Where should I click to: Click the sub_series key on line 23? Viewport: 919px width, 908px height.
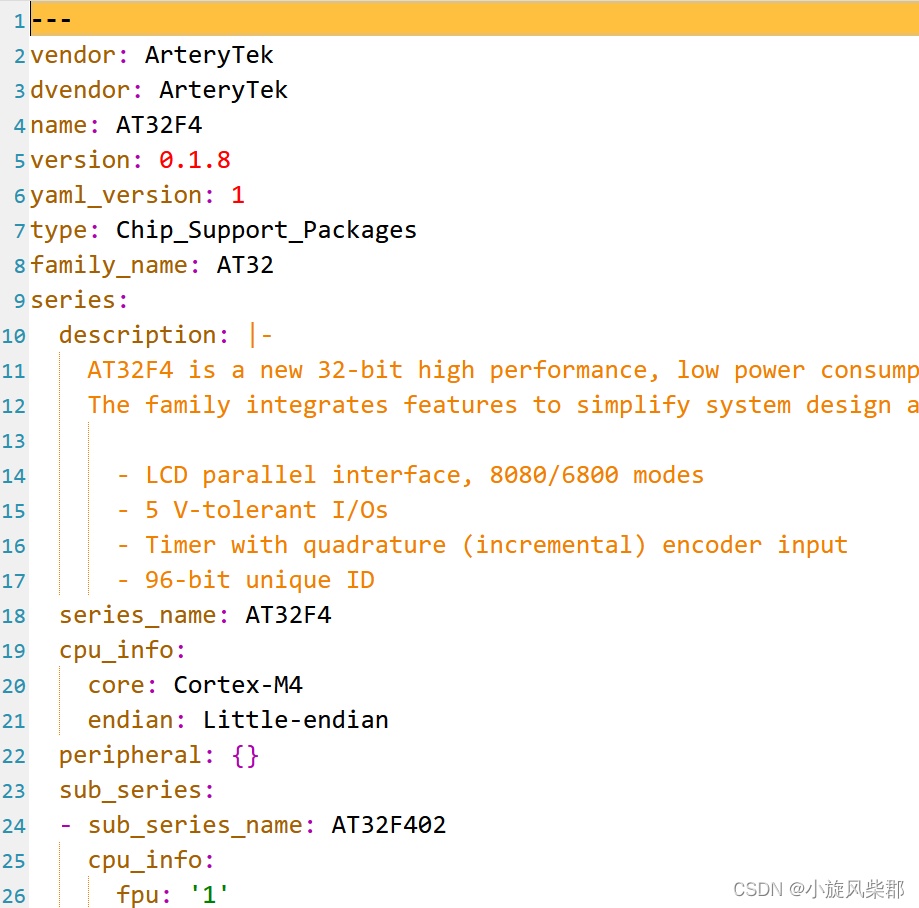[131, 790]
